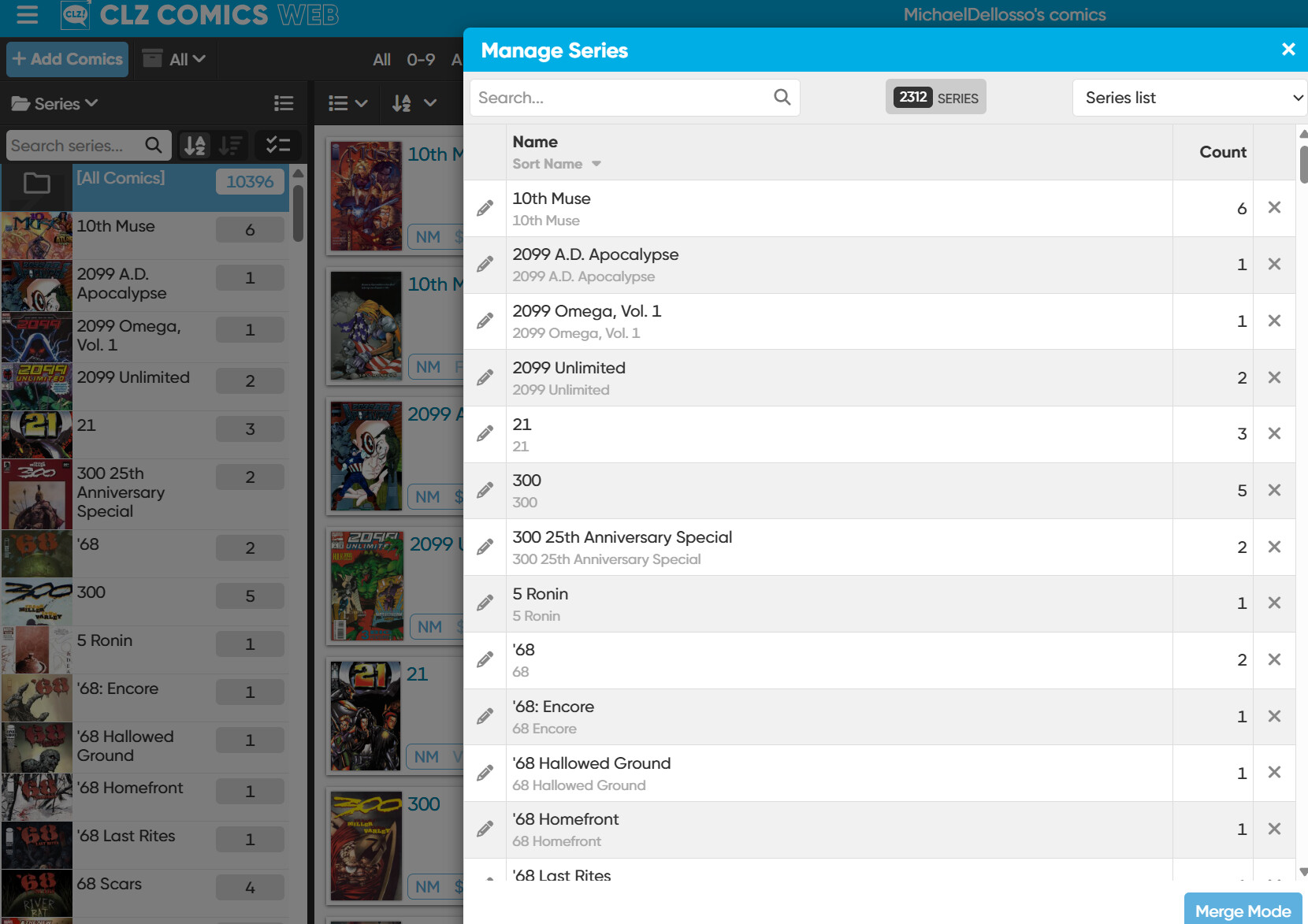
Task: Click the magnifier in Manage Series search
Action: tap(782, 97)
